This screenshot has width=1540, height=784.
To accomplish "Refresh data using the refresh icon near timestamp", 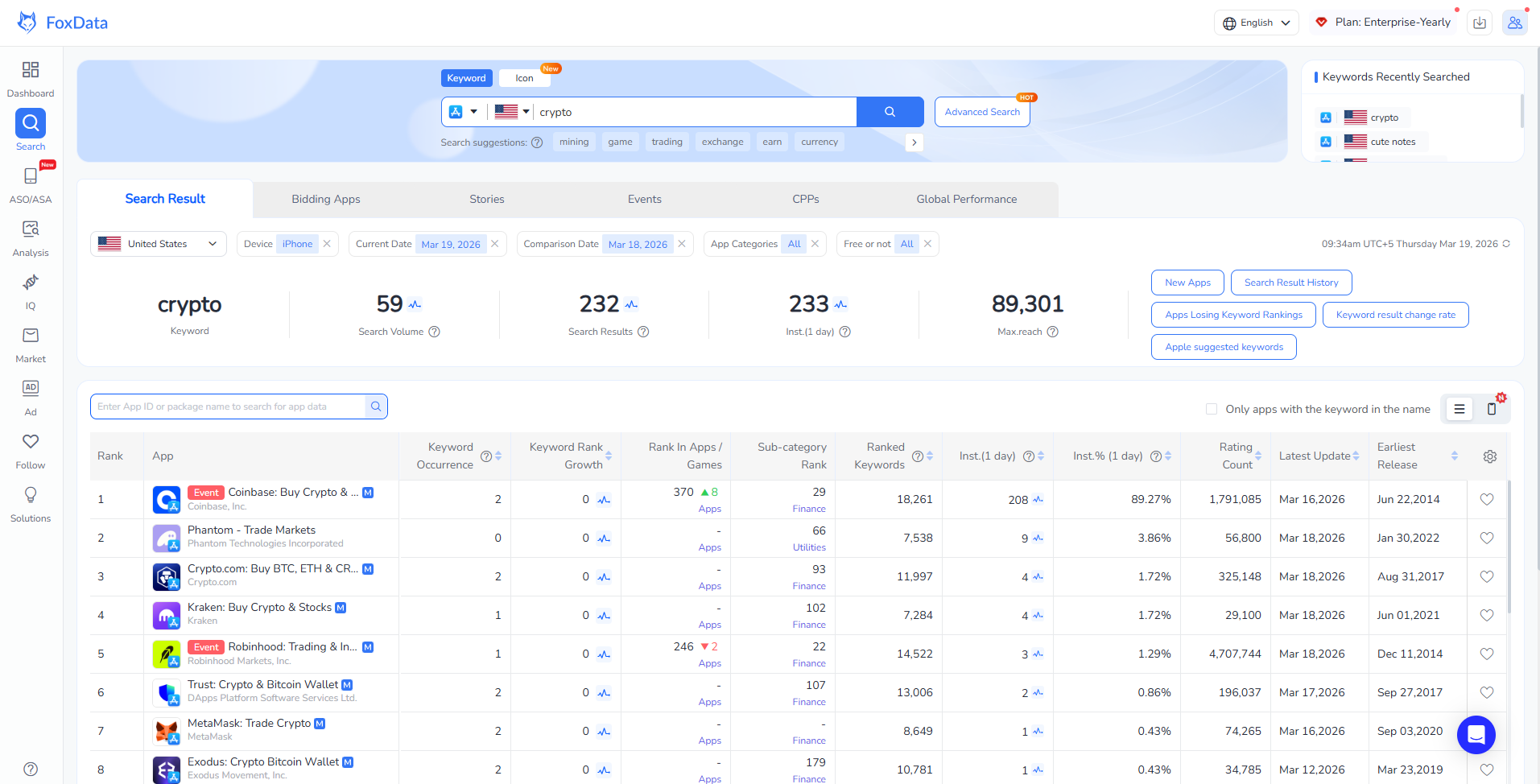I will (1506, 243).
